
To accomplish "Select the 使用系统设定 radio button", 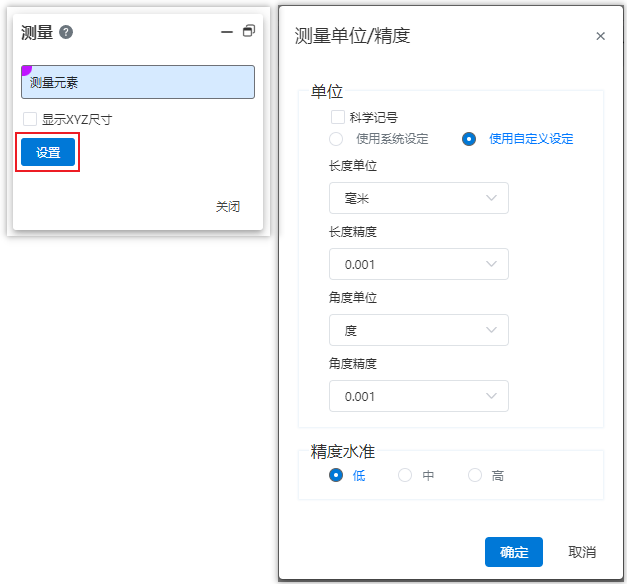I will coord(336,139).
